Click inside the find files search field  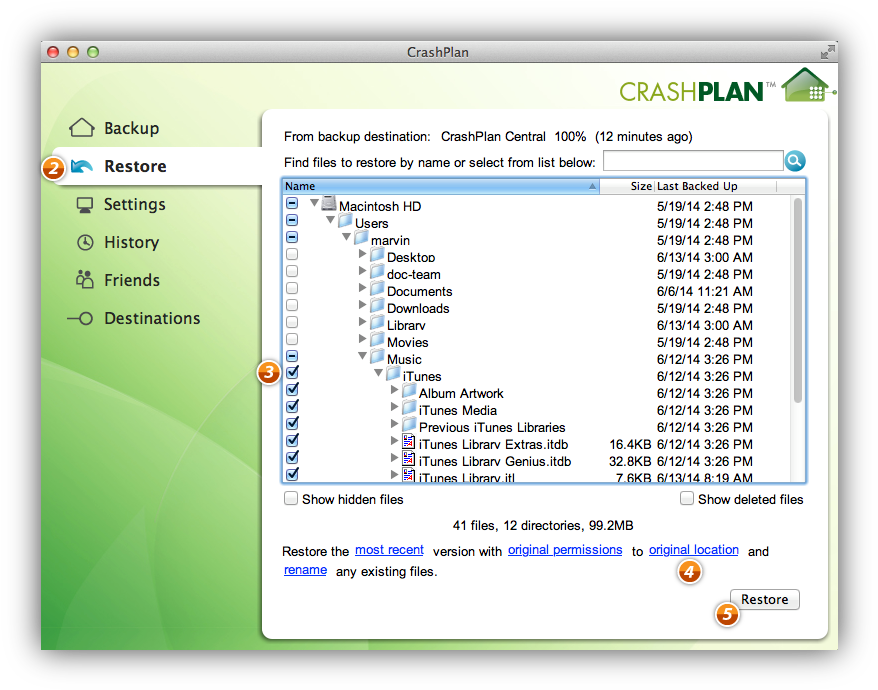tap(692, 160)
